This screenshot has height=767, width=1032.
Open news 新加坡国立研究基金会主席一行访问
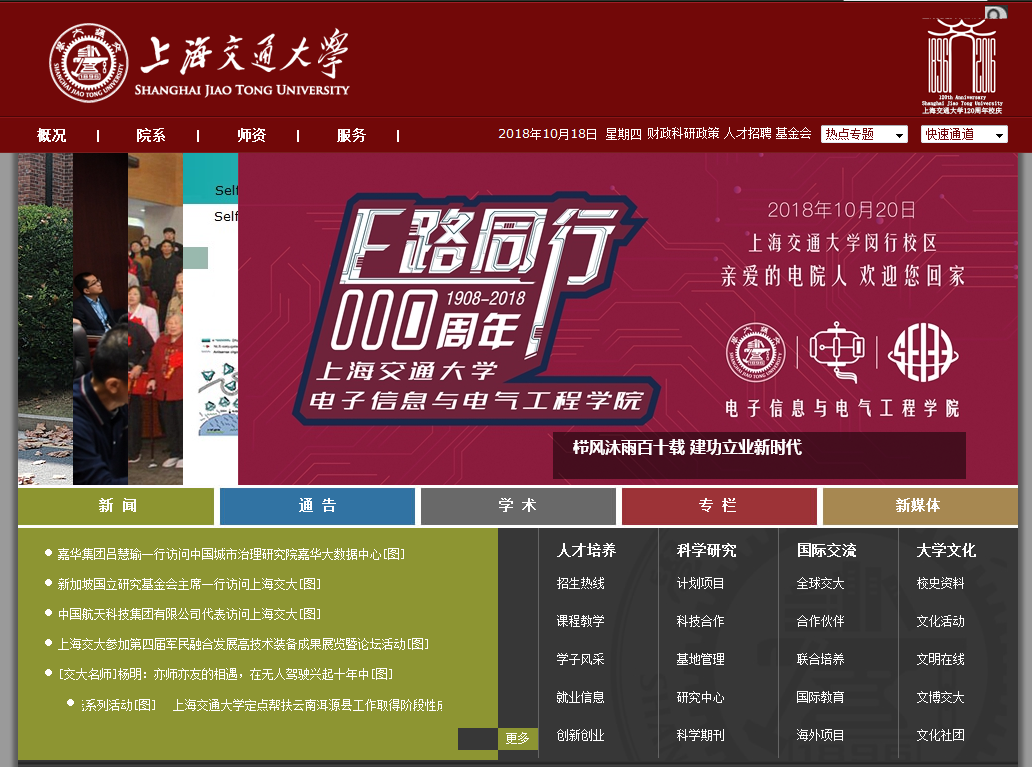189,584
